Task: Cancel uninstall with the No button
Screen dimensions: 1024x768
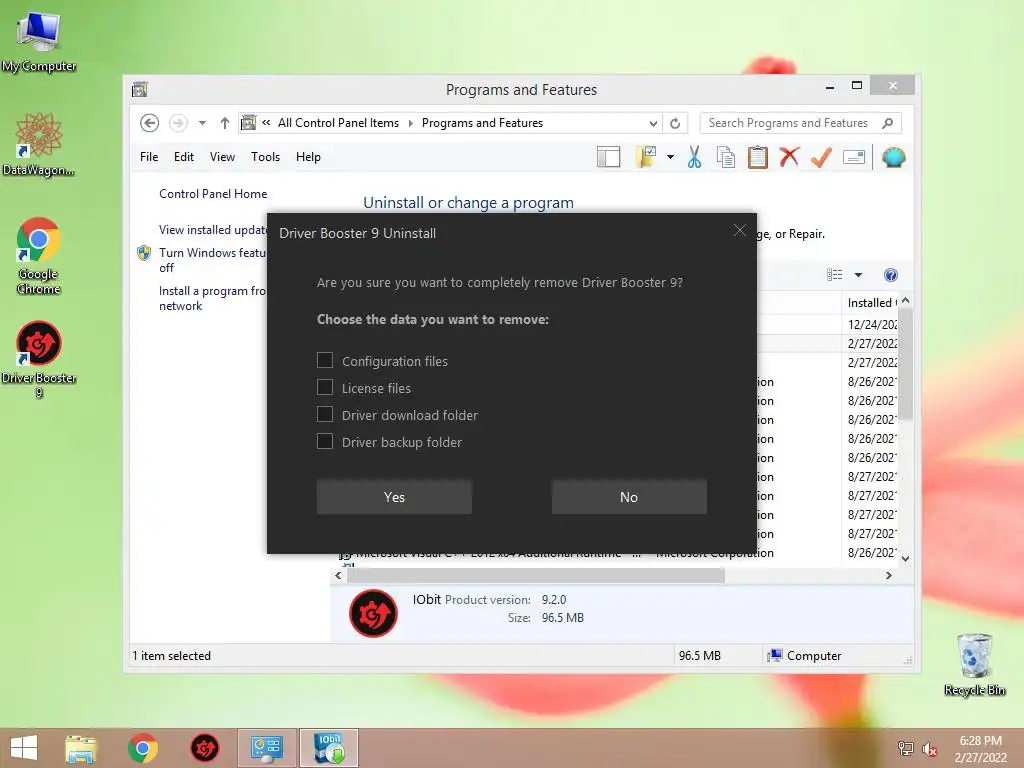Action: [629, 497]
